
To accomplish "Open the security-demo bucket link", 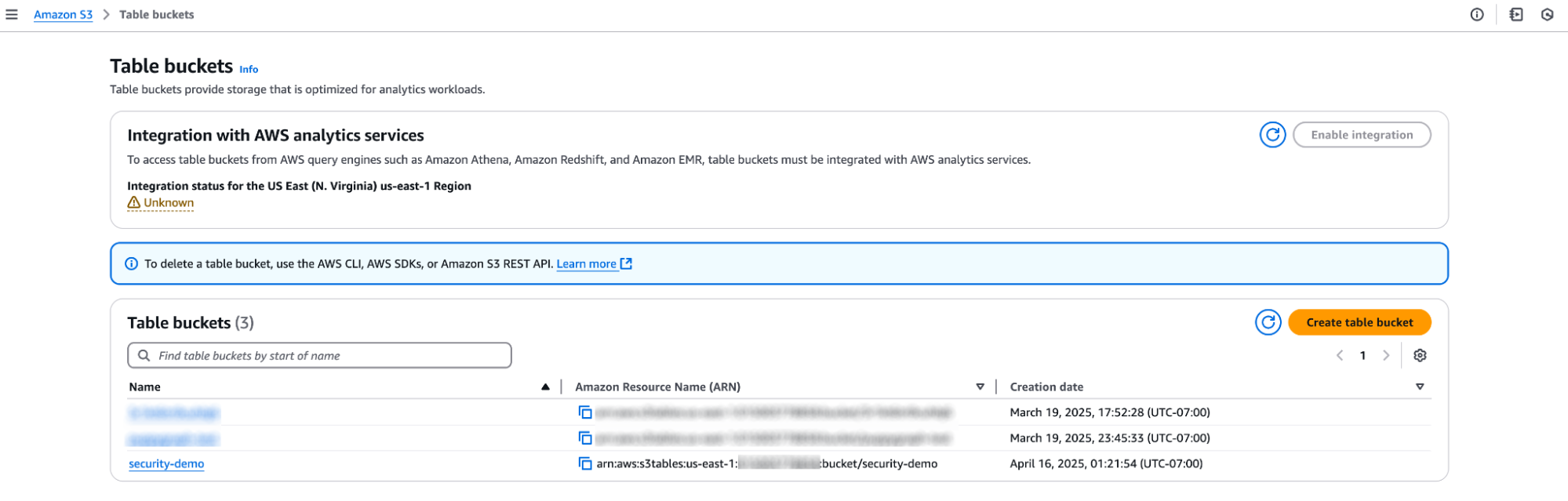I will [166, 463].
